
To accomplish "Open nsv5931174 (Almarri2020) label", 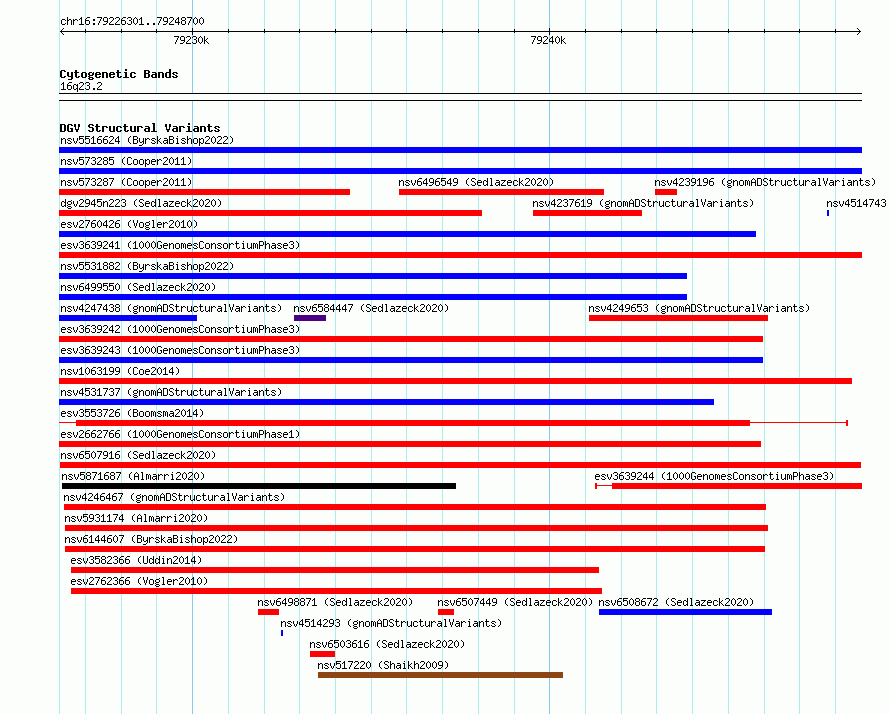I will (x=136, y=518).
